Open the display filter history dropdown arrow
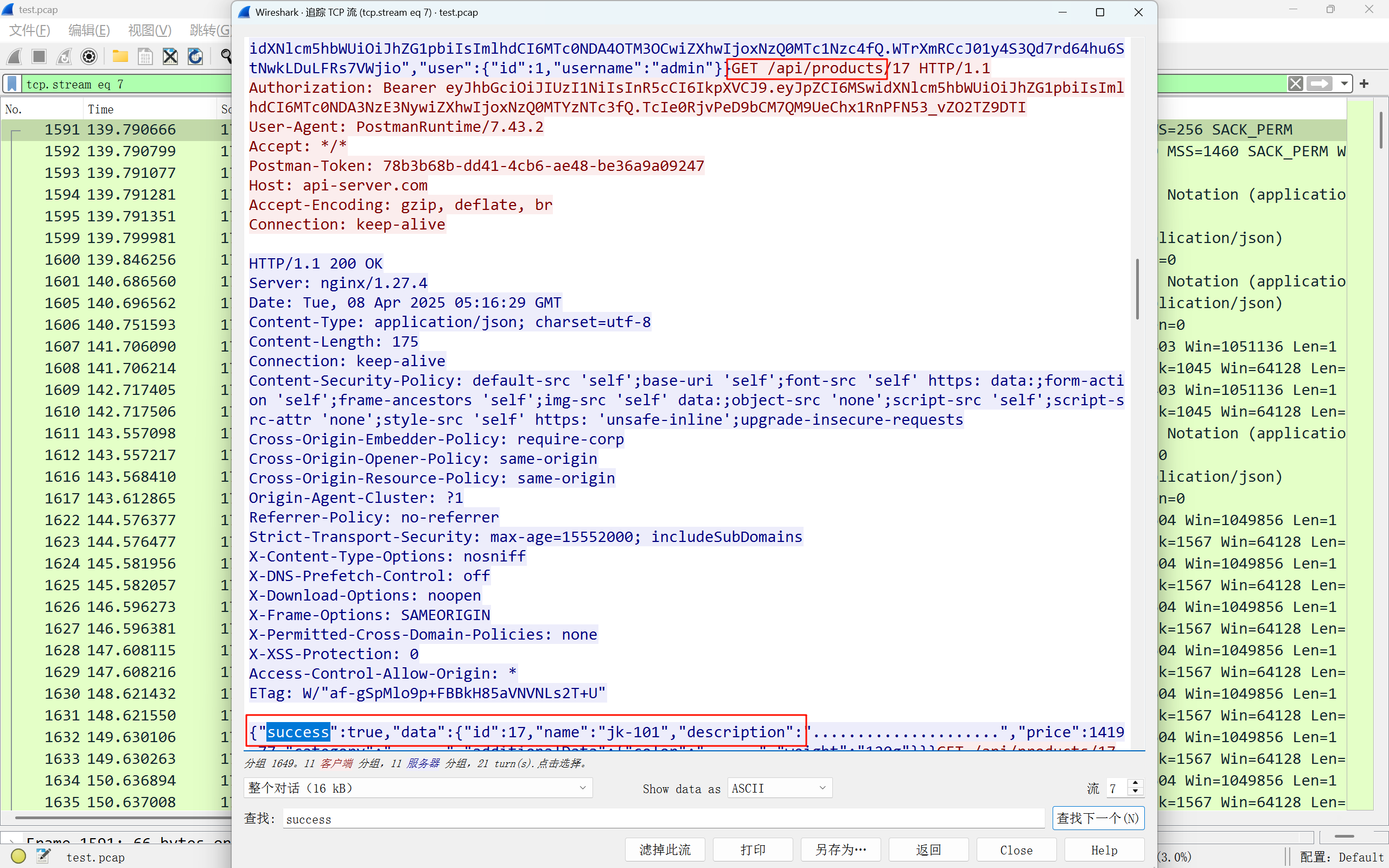Screen dimensions: 1389x868 pyautogui.click(x=1343, y=84)
